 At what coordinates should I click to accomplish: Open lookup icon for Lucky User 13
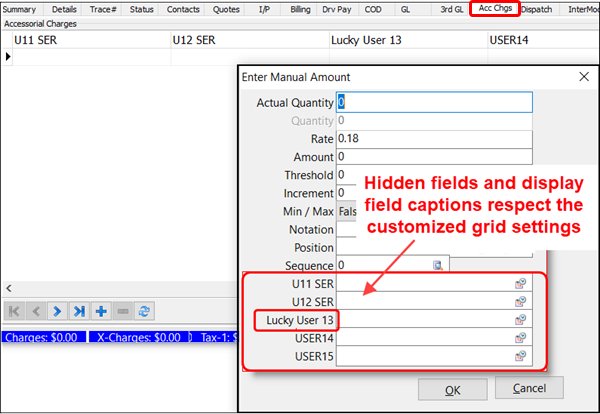point(520,319)
